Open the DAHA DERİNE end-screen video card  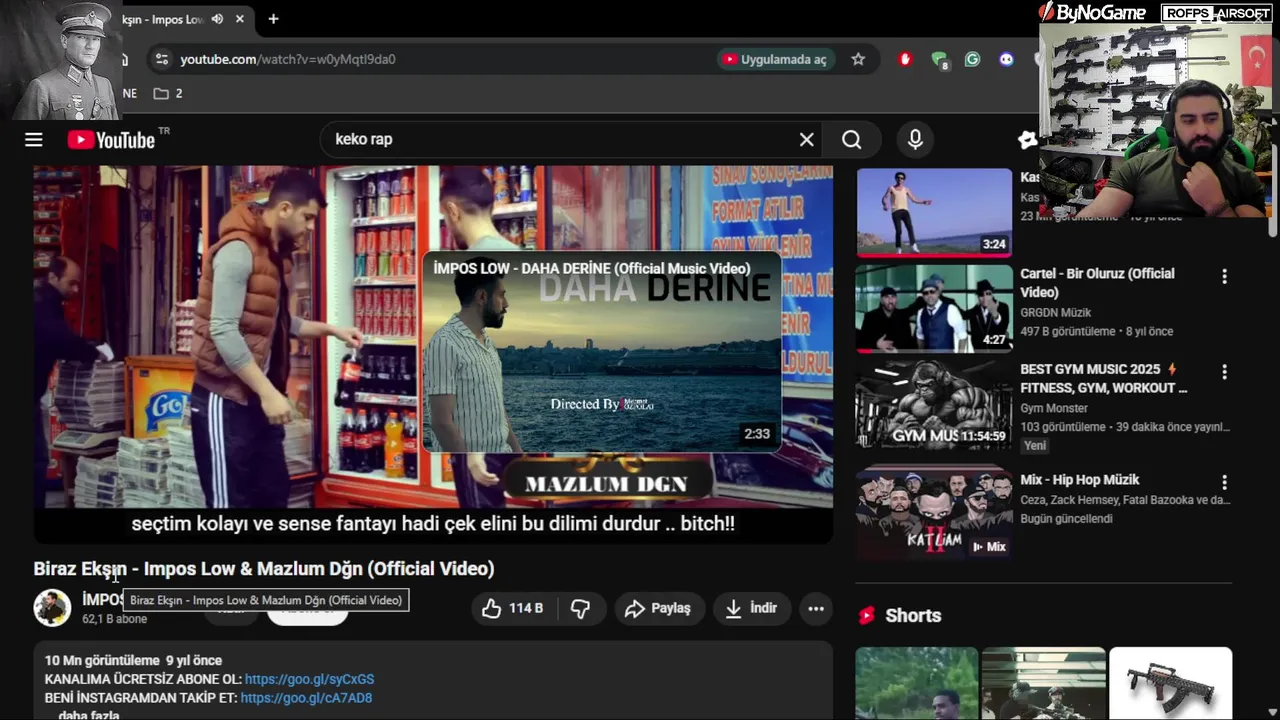(601, 352)
